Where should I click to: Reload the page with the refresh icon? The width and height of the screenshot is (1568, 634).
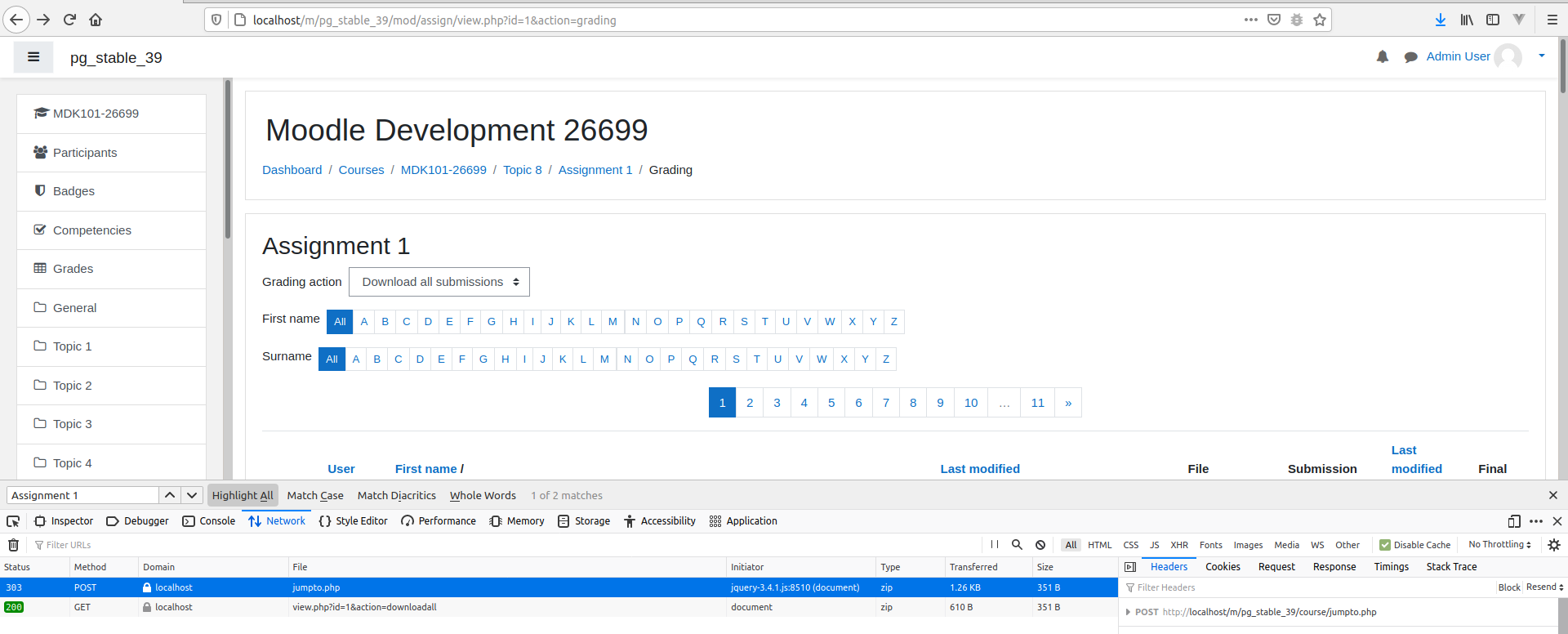click(69, 20)
